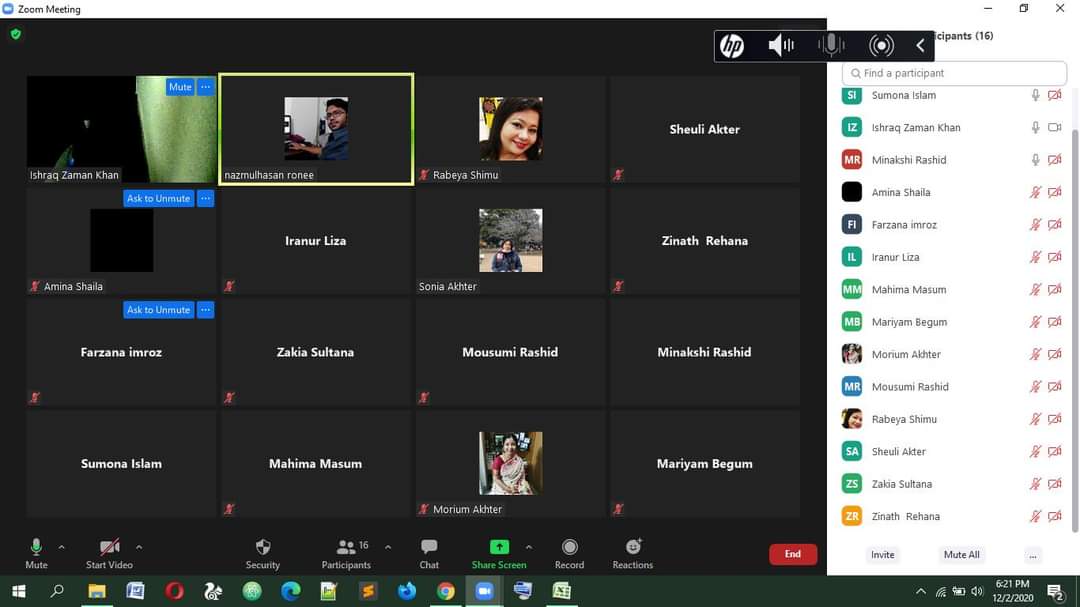Open the Security shield options

click(x=262, y=554)
